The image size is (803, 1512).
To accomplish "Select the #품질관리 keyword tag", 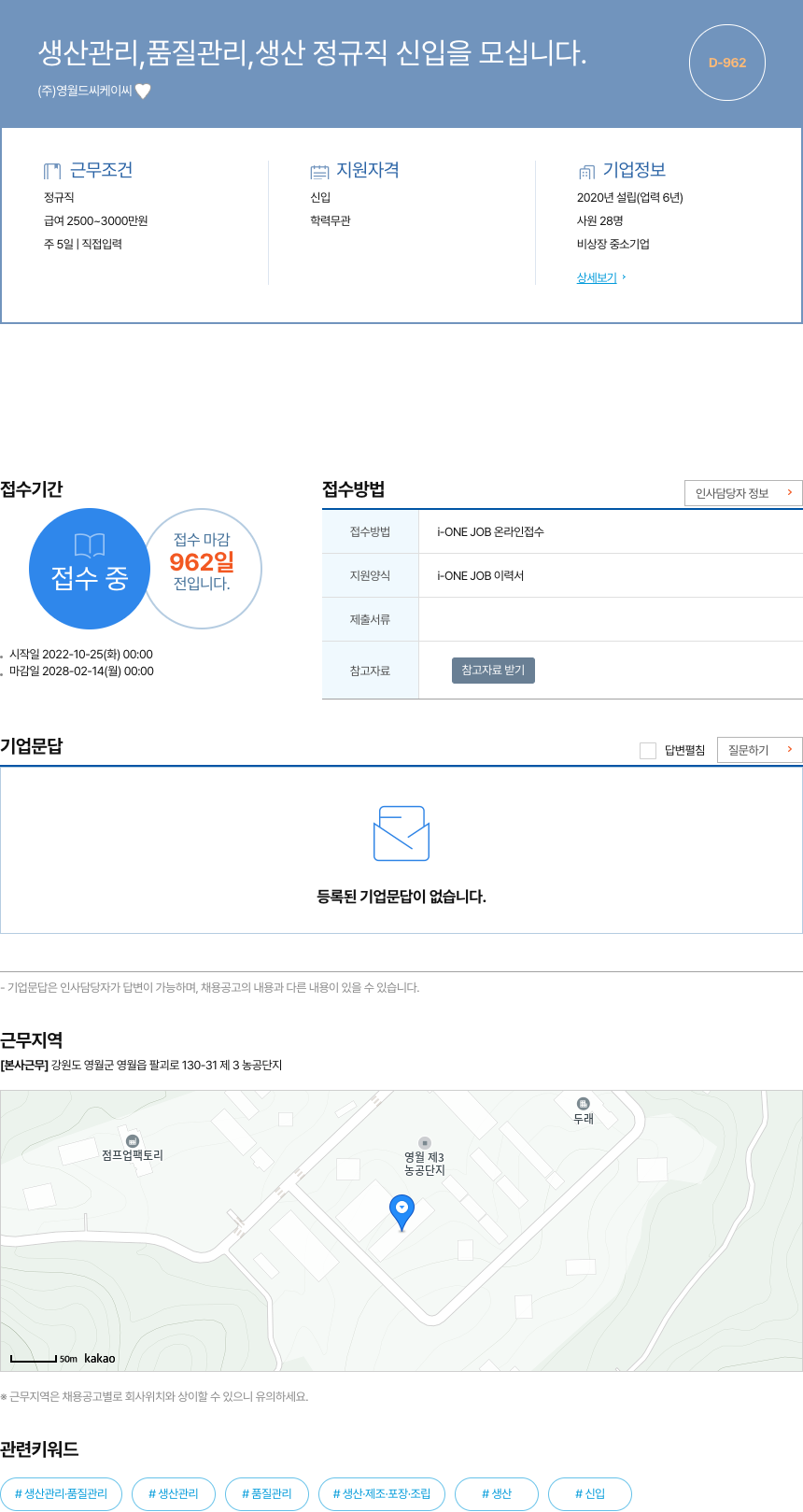I will point(267,1493).
